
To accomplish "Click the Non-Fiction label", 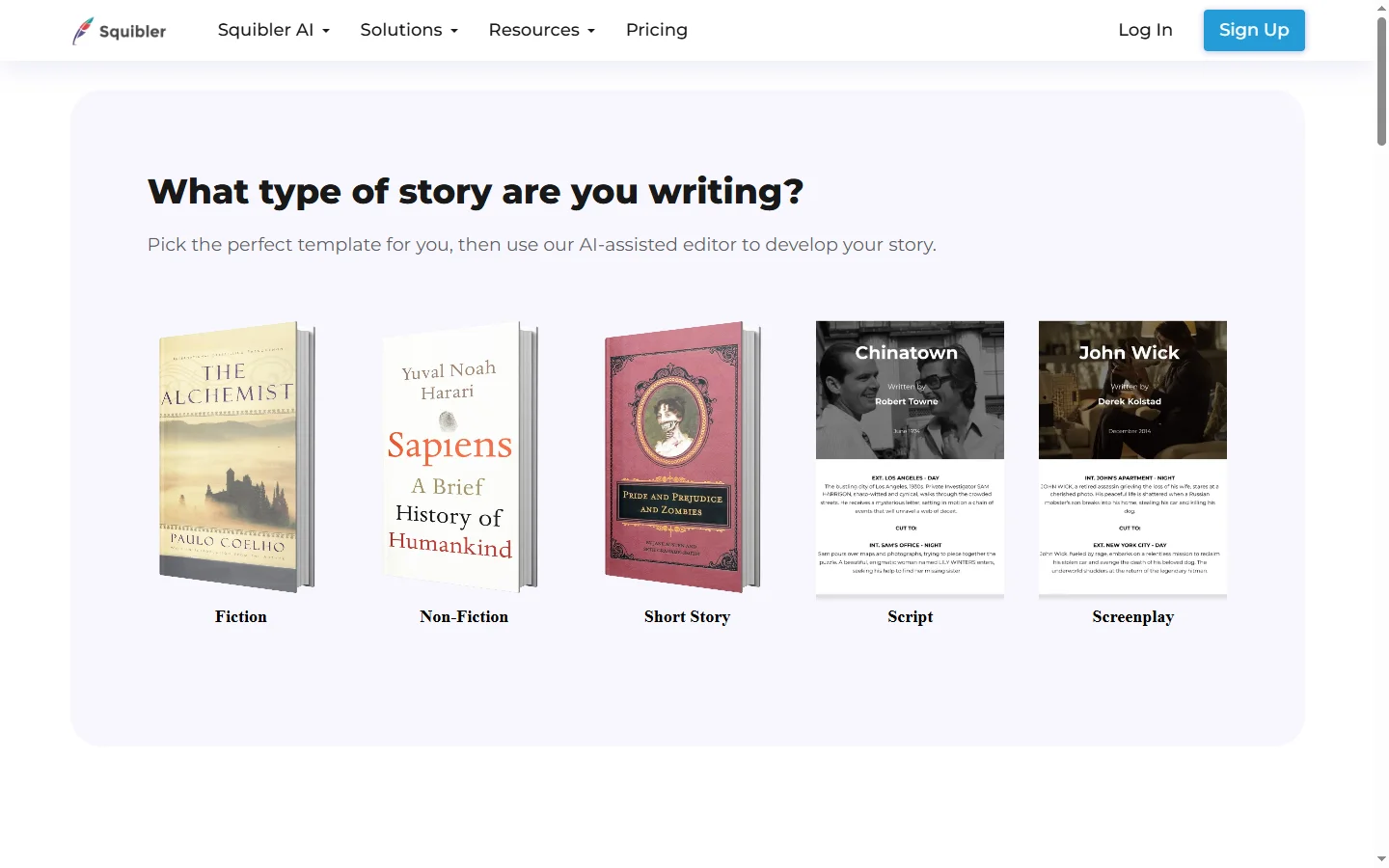I will pos(464,616).
